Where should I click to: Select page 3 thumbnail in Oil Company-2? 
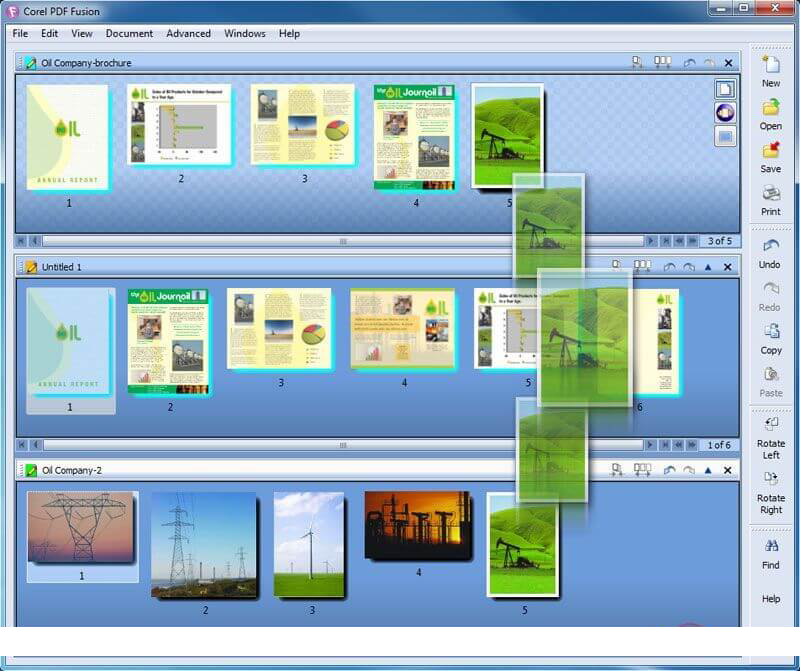310,544
